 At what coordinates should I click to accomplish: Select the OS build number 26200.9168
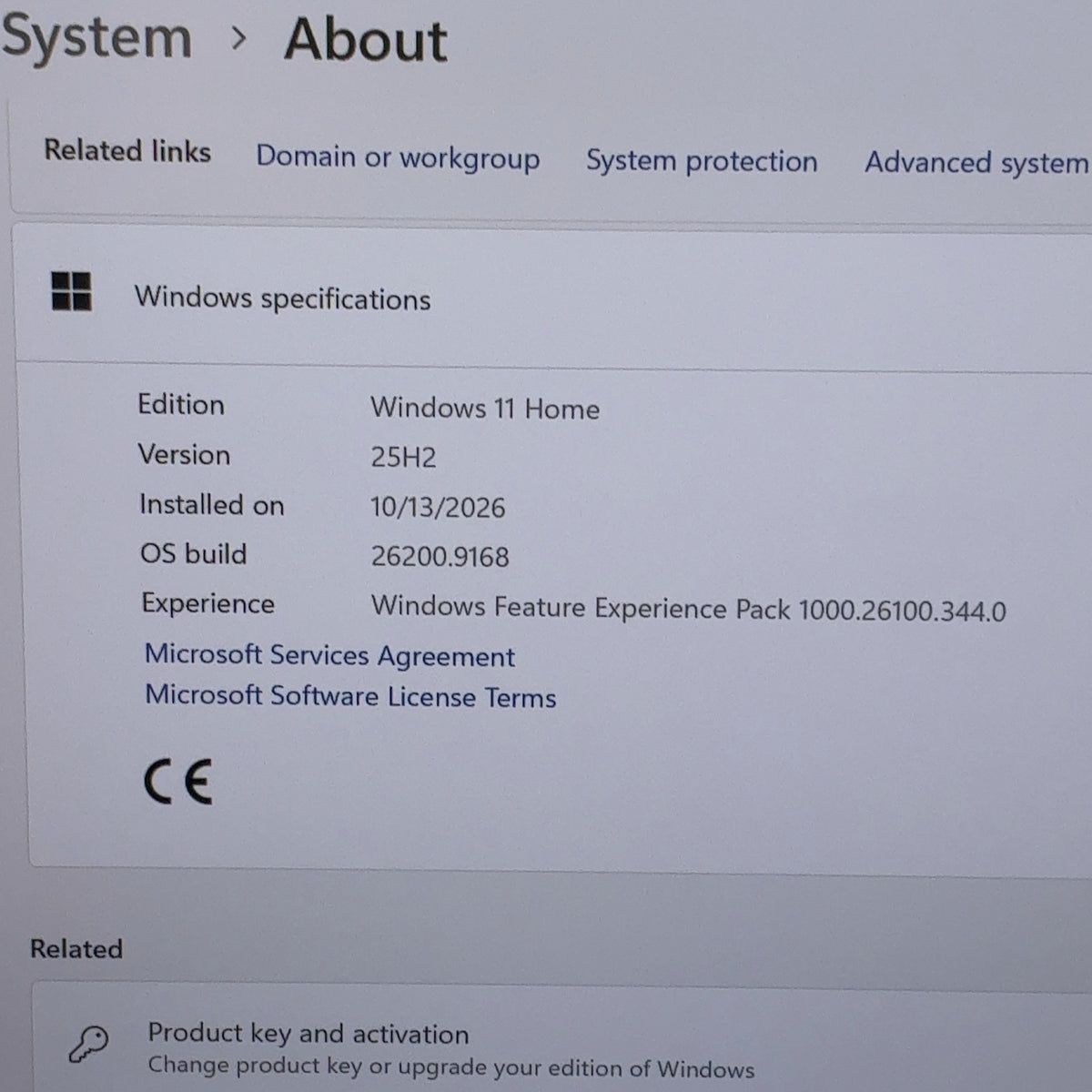[x=440, y=556]
